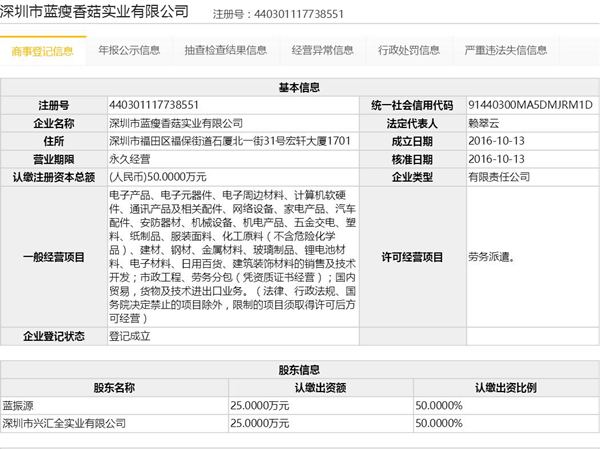Screen dimensions: 600x449
Task: Click the 一般经营项目 label
Action: pos(54,257)
